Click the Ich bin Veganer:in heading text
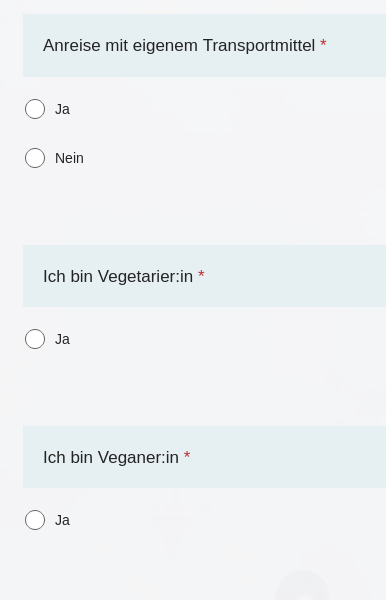 (x=111, y=457)
